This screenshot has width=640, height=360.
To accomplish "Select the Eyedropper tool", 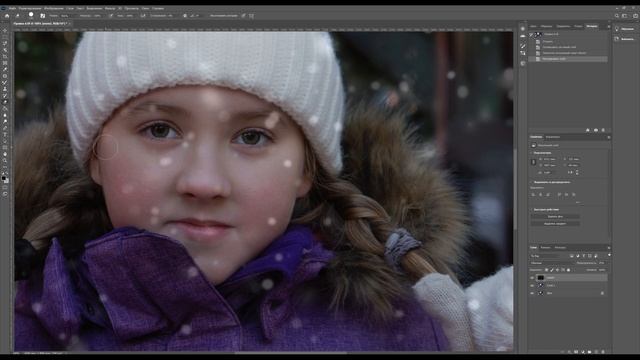I will tap(5, 69).
